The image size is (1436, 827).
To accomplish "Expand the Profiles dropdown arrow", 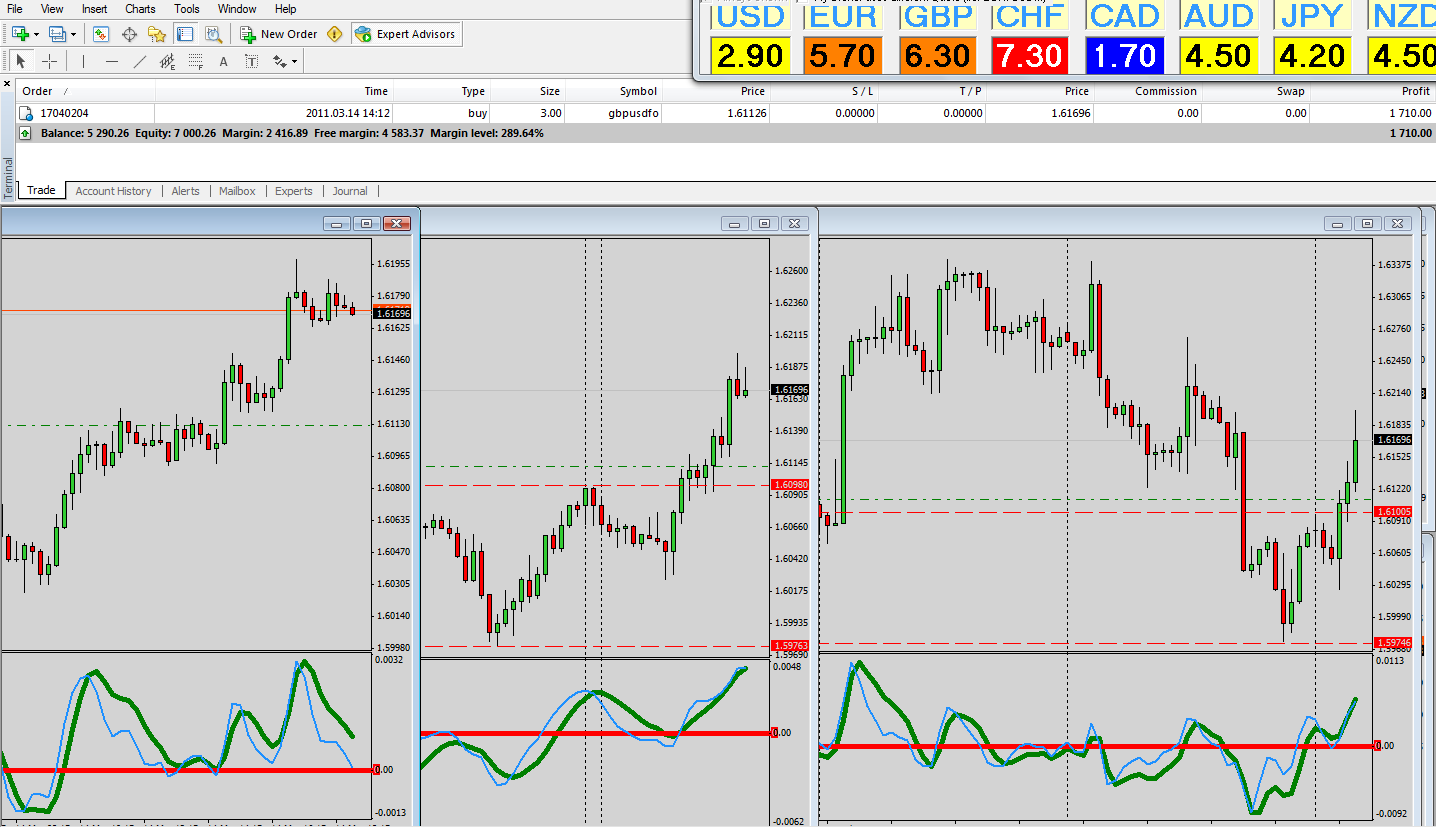I will tap(74, 34).
